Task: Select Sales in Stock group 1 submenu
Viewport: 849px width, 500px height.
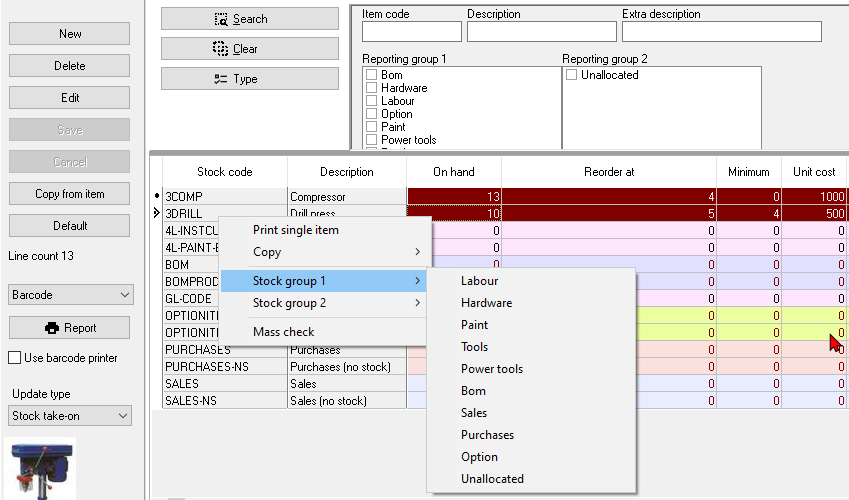Action: point(531,413)
